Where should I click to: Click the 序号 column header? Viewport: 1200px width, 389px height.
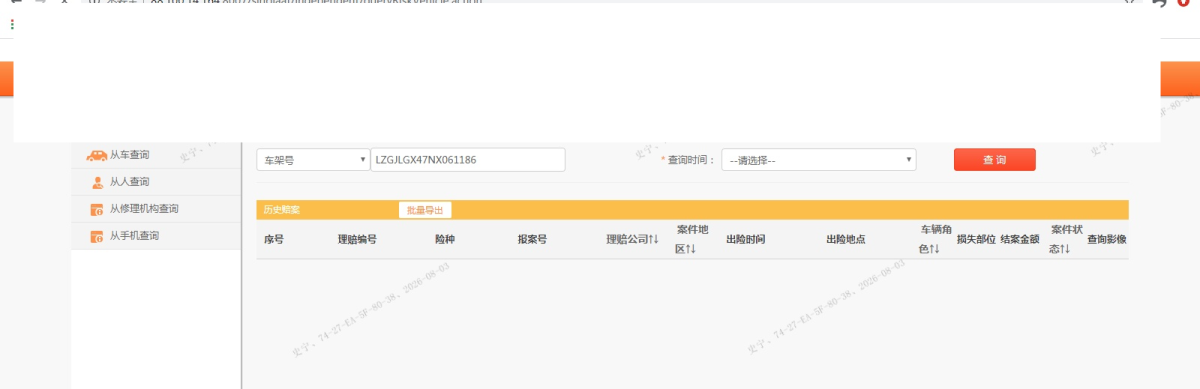pos(274,240)
